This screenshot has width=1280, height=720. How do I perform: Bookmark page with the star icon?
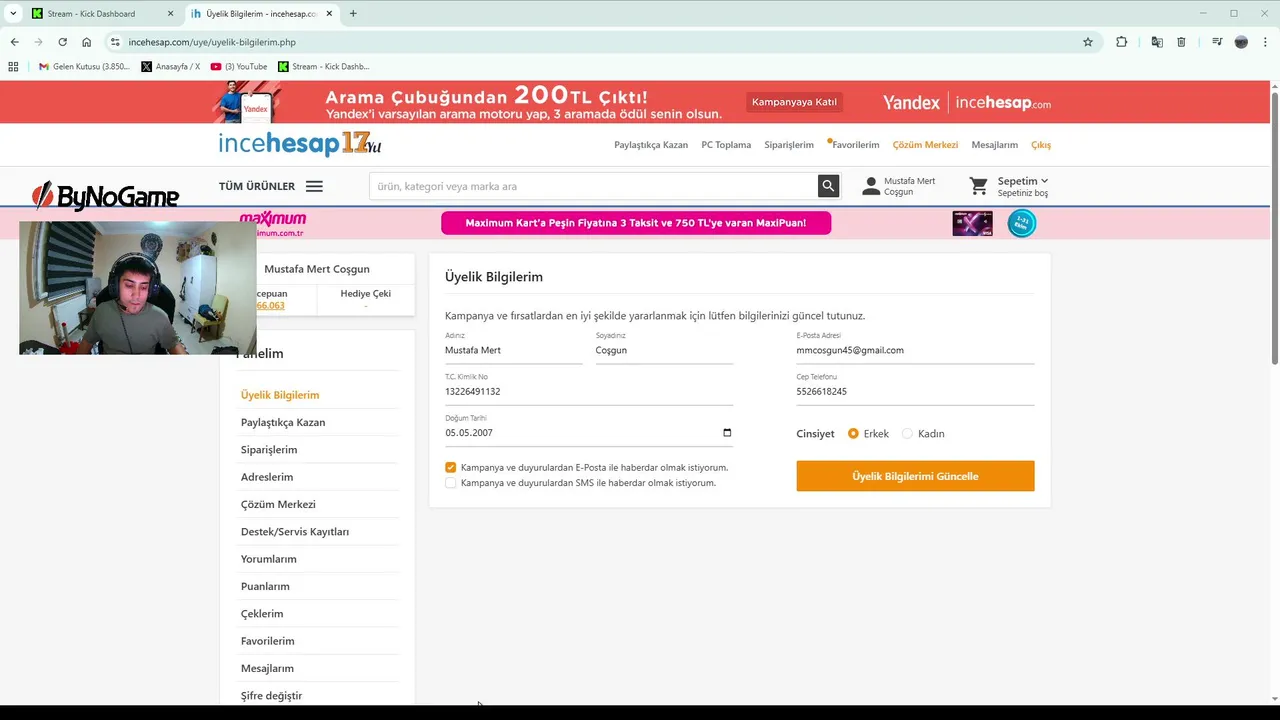(x=1088, y=42)
